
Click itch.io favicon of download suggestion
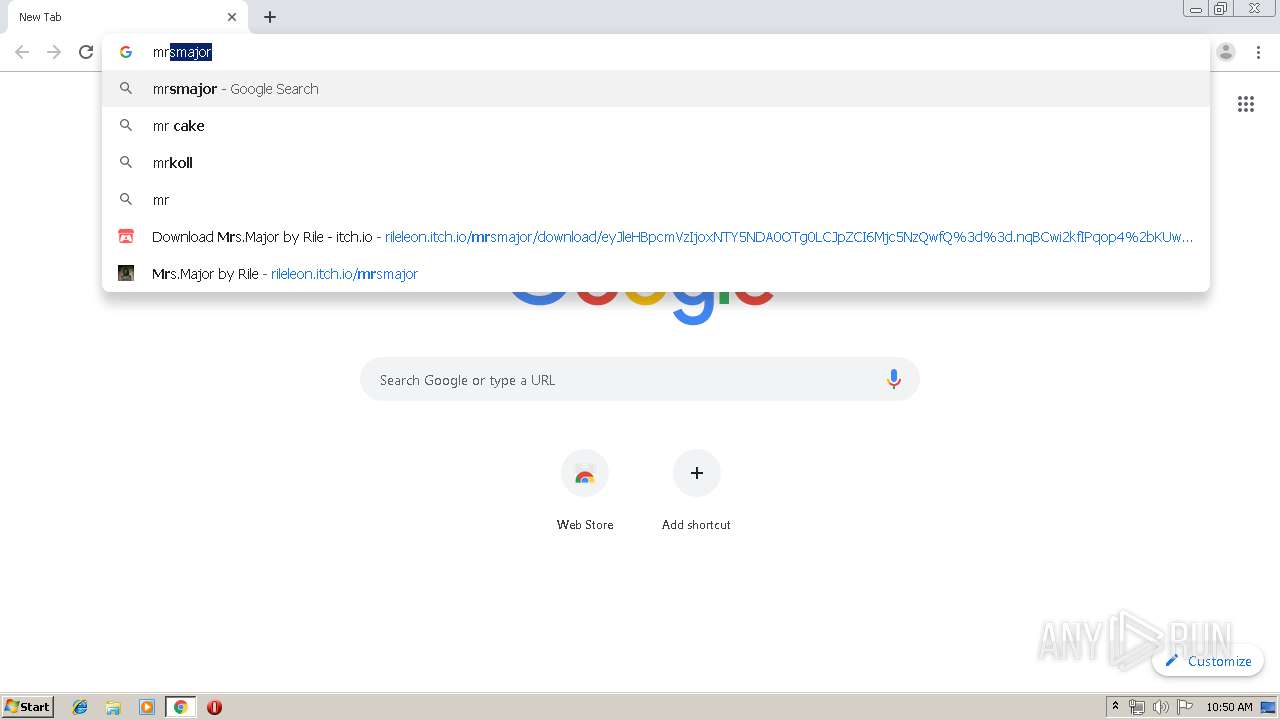[126, 237]
